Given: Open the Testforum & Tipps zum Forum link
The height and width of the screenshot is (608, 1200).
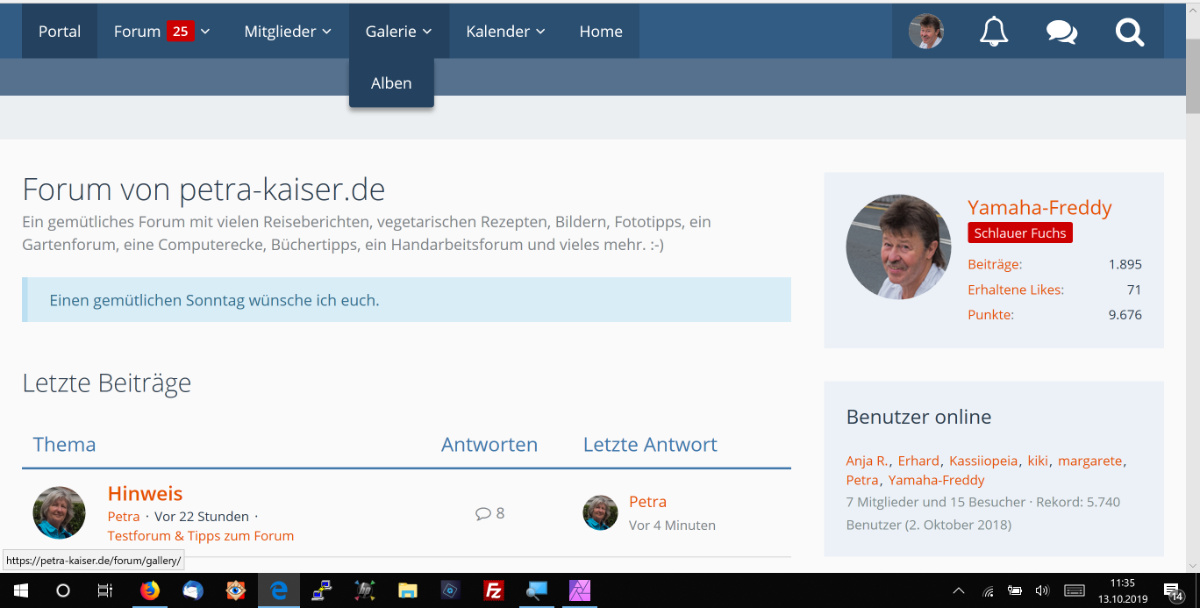Looking at the screenshot, I should [x=200, y=535].
